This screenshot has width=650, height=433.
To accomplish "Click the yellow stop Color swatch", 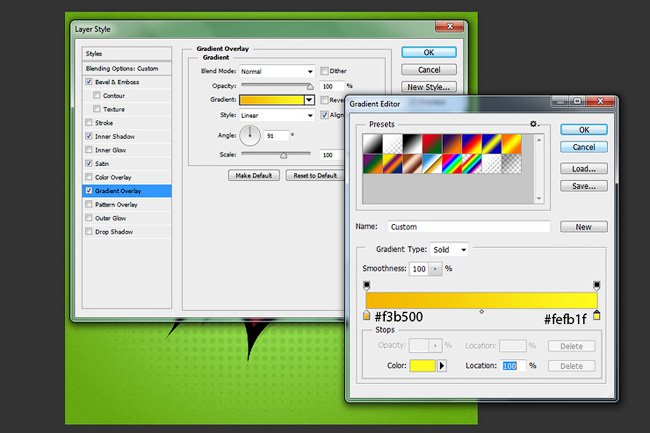I will [x=422, y=365].
